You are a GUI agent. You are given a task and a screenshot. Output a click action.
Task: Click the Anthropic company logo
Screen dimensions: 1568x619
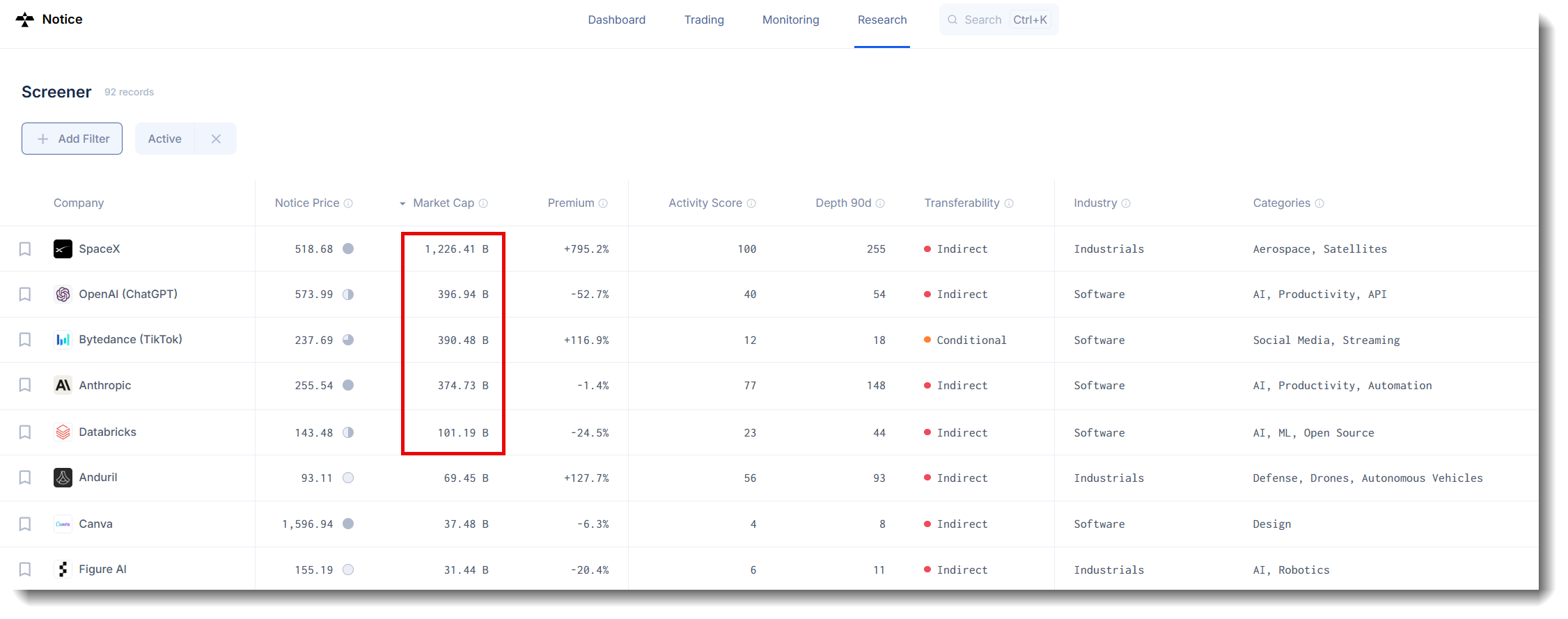click(x=63, y=385)
